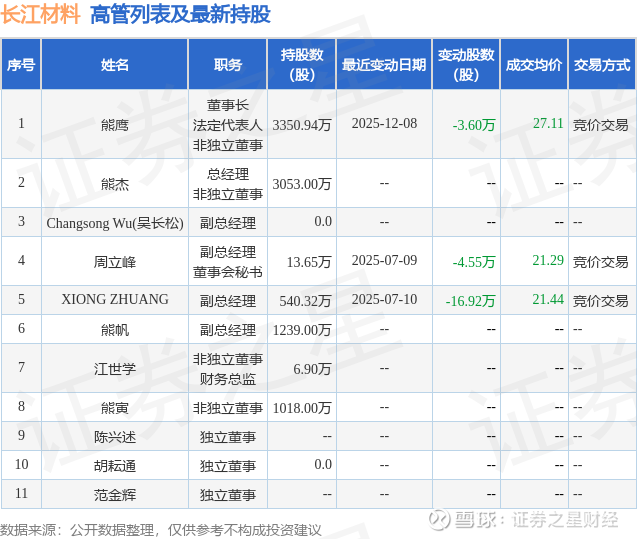Viewport: 637px width, 539px height.
Task: Click 竞价交易 in 周立峰's row
Action: coord(600,262)
